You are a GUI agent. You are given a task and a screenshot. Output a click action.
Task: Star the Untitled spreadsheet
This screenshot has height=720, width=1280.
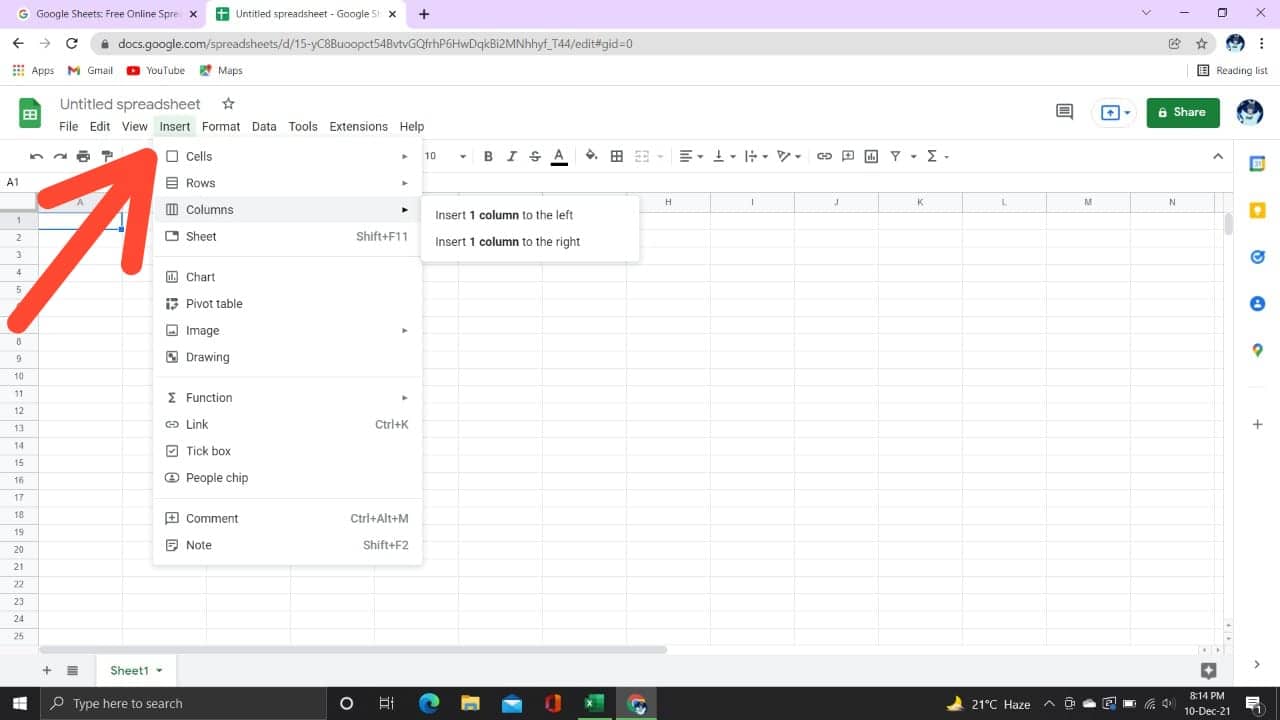coord(228,104)
